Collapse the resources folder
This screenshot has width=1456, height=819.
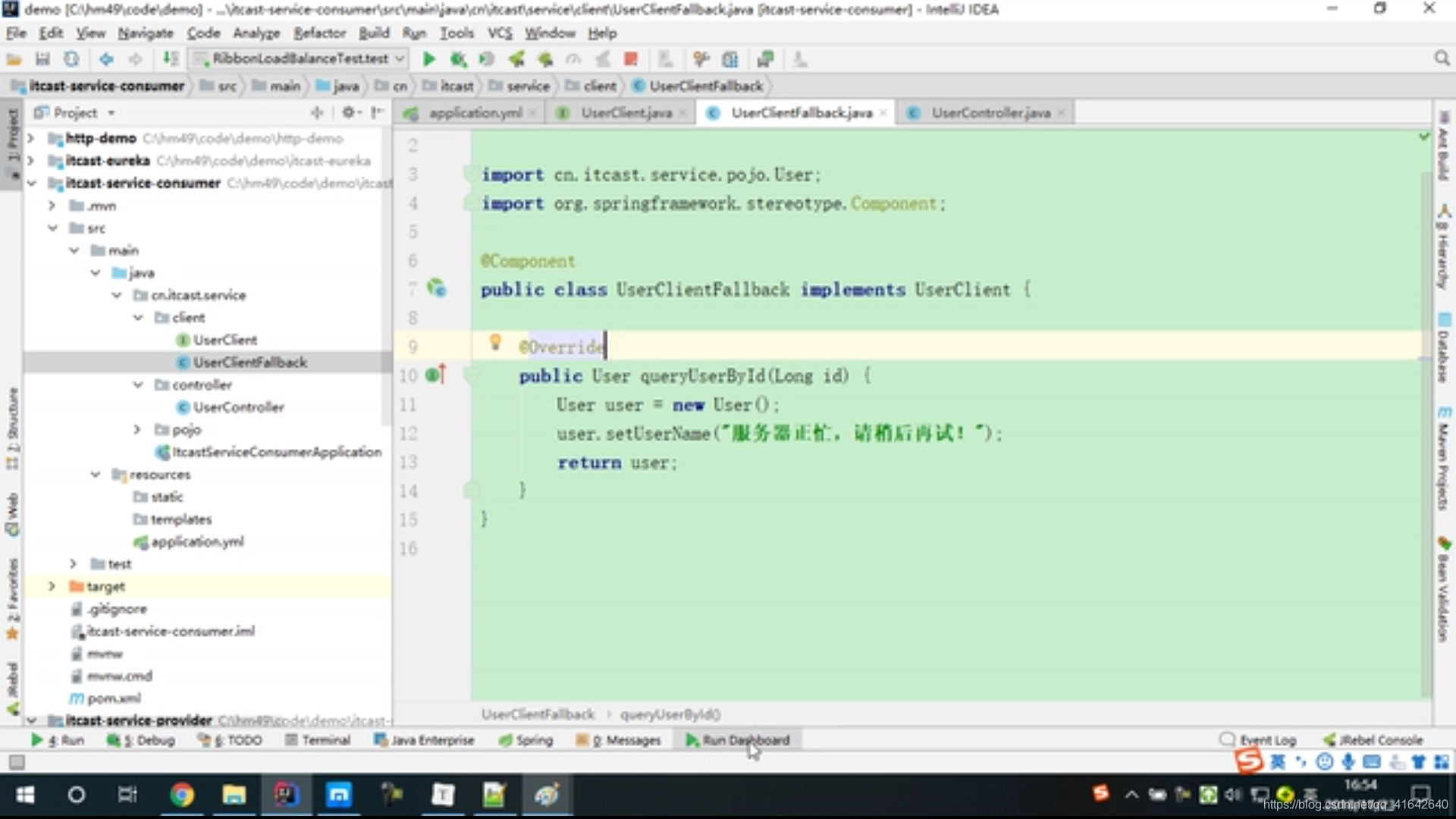point(96,474)
